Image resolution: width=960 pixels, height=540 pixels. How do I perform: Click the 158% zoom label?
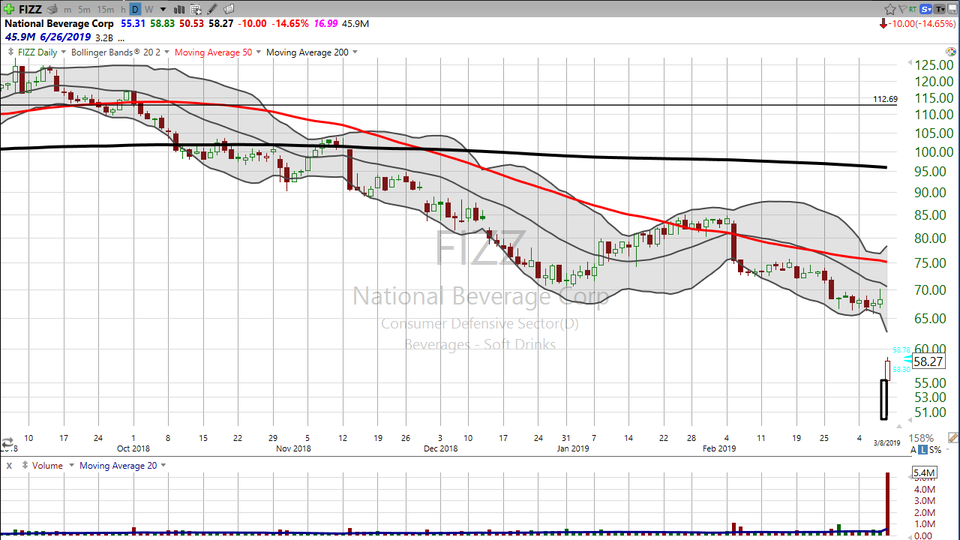[x=922, y=438]
